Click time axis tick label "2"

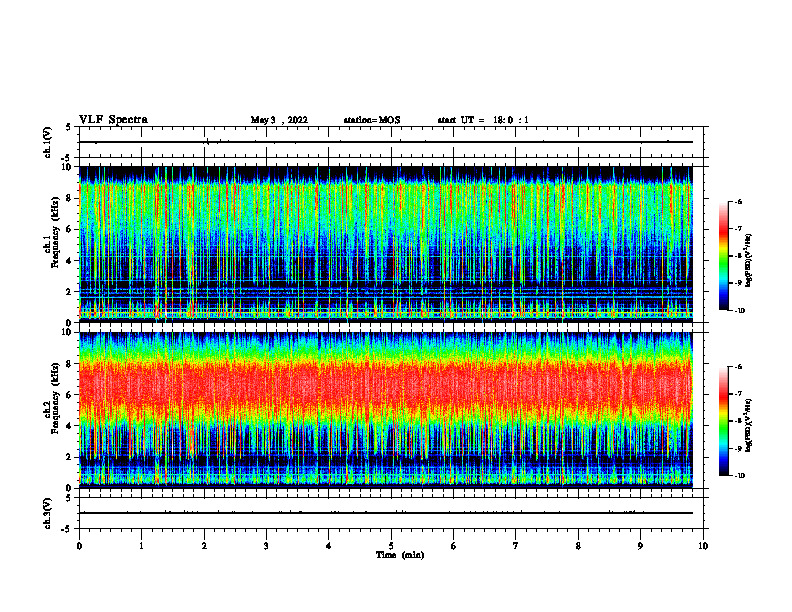204,546
